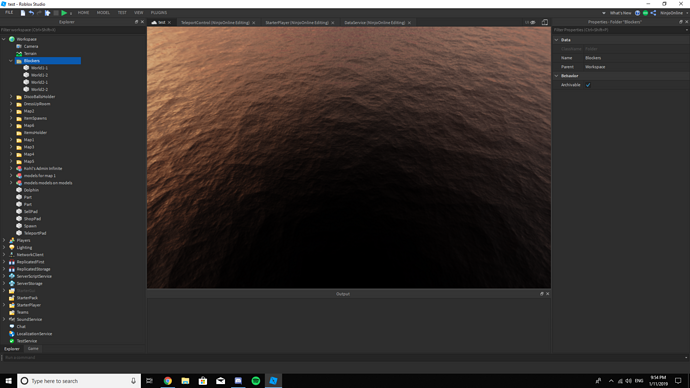Image resolution: width=690 pixels, height=388 pixels.
Task: Collapse the Blockers folder
Action: click(11, 61)
